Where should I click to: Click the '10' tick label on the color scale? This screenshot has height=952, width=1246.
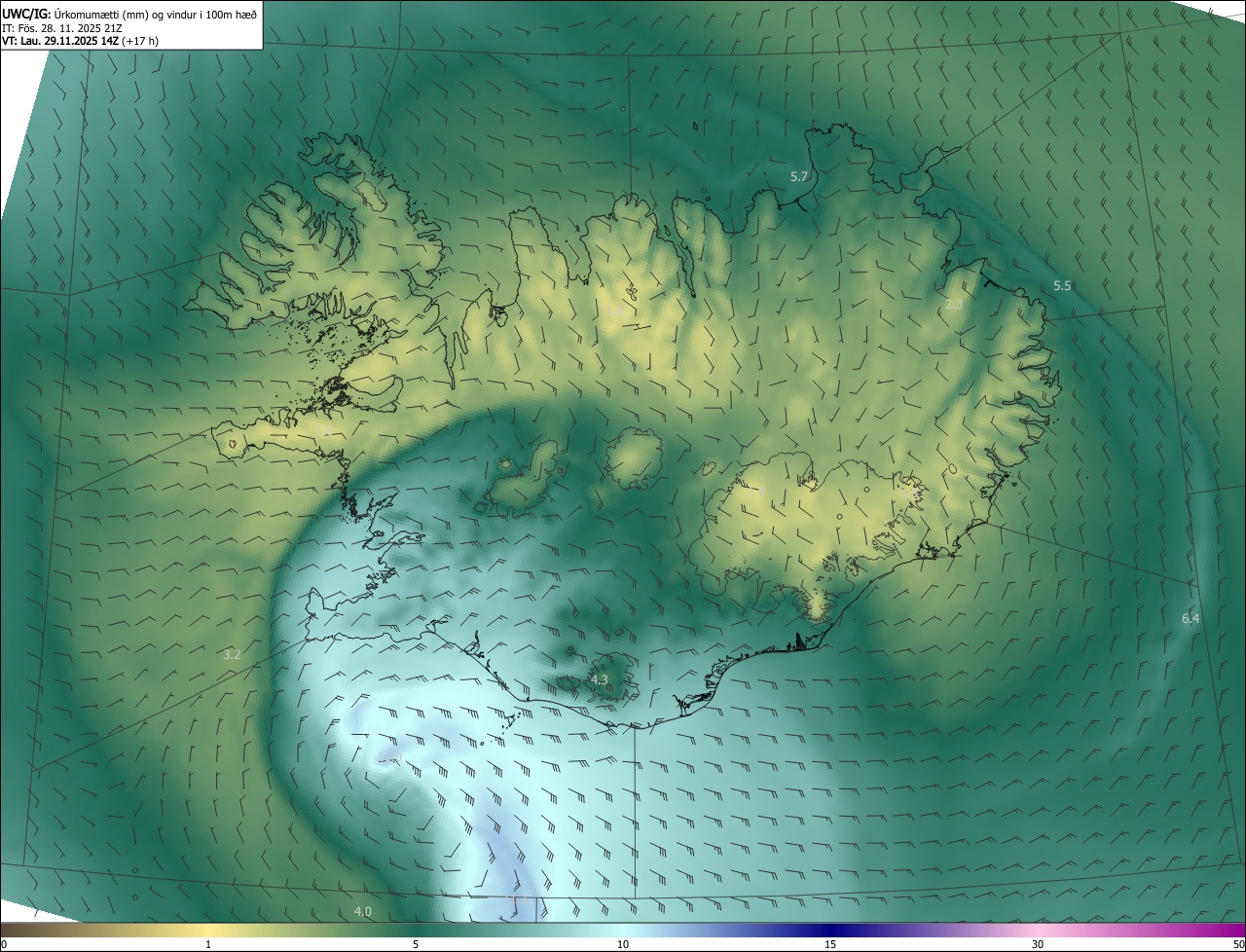click(x=623, y=944)
